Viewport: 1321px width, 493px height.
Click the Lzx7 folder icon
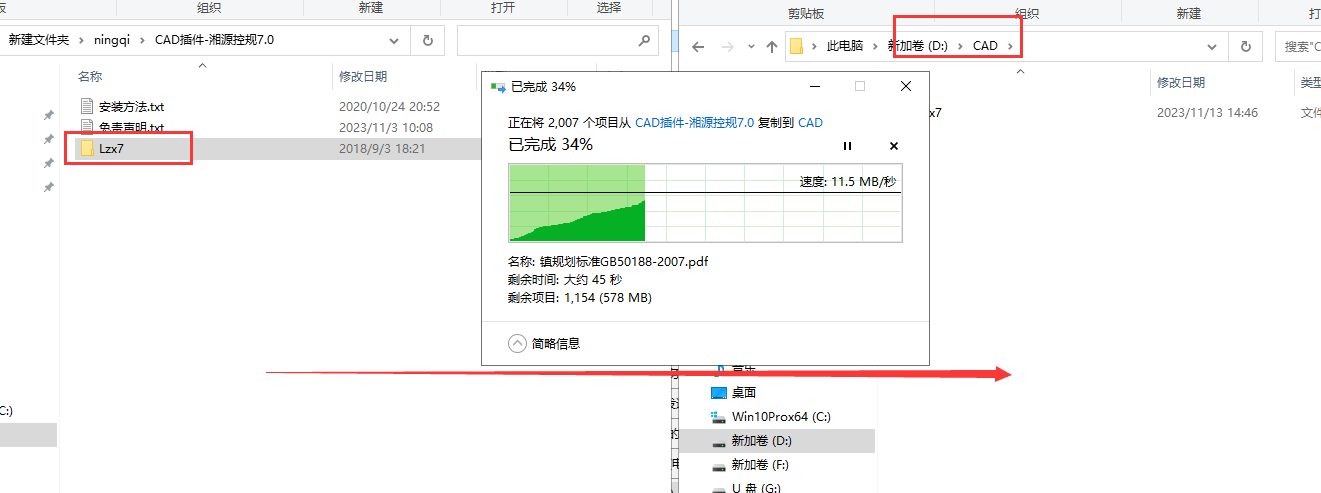tap(87, 148)
